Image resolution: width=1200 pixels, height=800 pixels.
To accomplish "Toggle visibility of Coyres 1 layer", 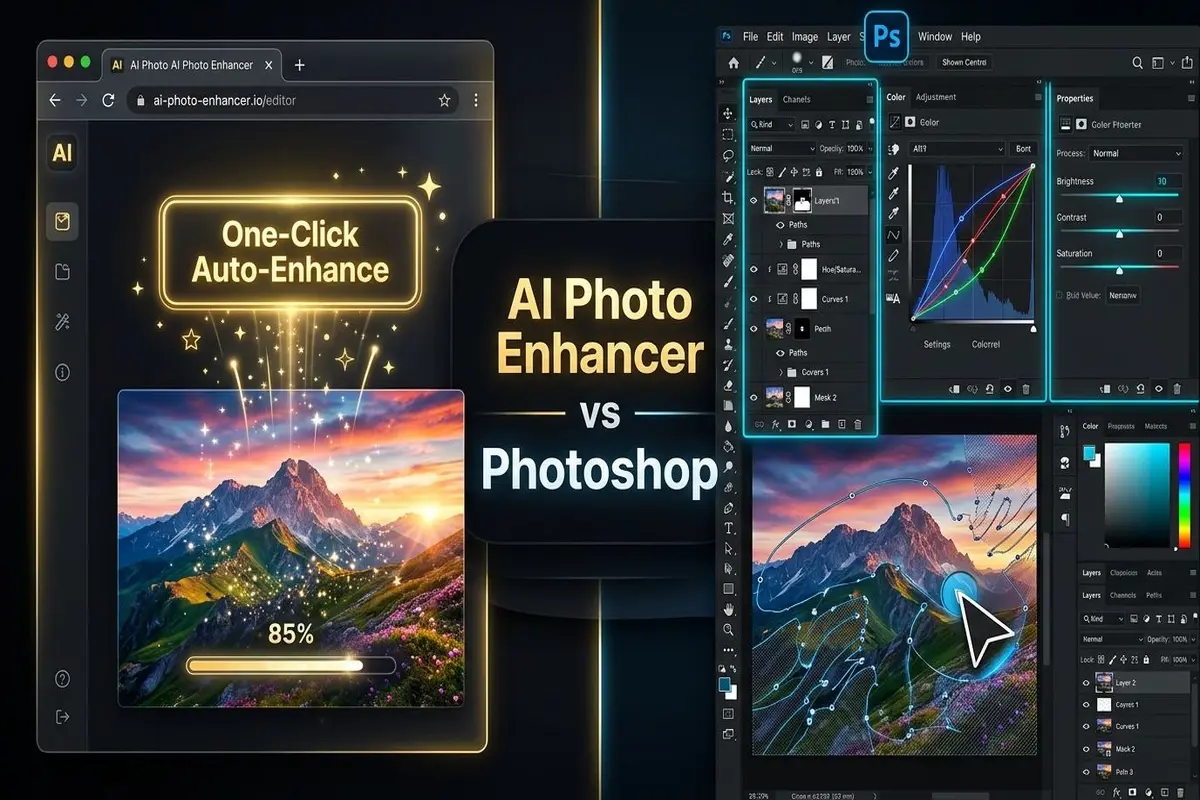I will (1086, 704).
